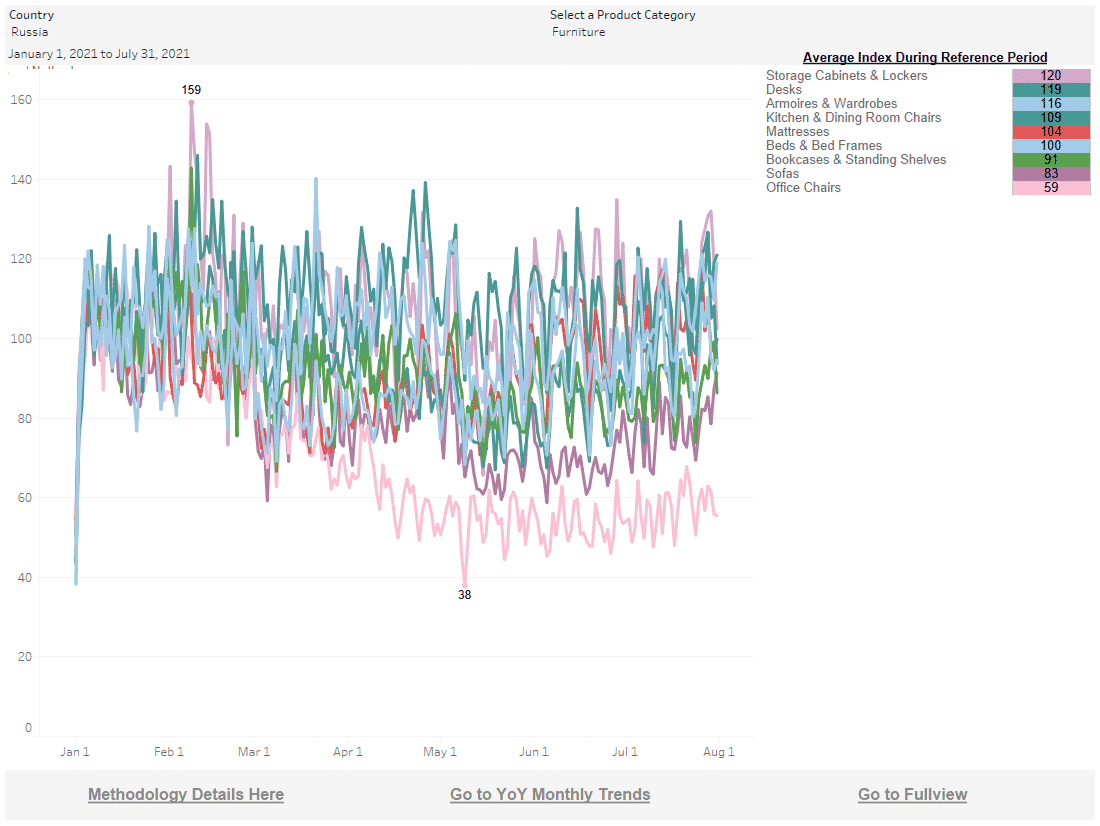Click the Beds & Bed Frames legend label
The image size is (1100, 826).
pos(823,146)
